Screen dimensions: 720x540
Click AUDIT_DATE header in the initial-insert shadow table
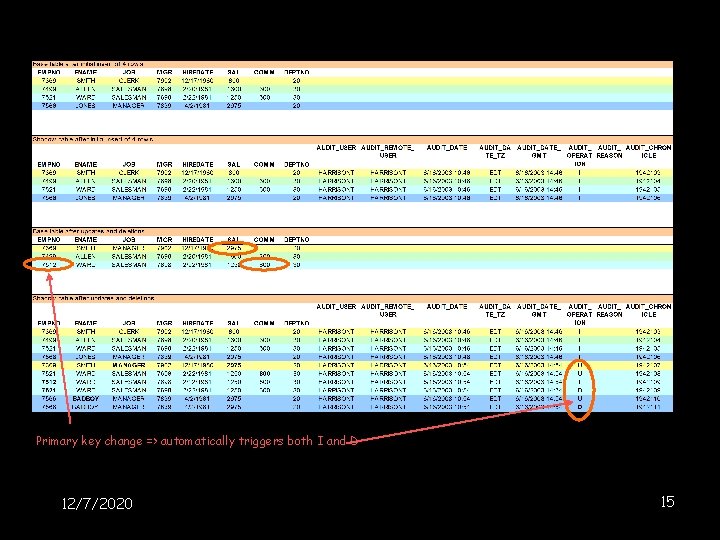tap(447, 148)
